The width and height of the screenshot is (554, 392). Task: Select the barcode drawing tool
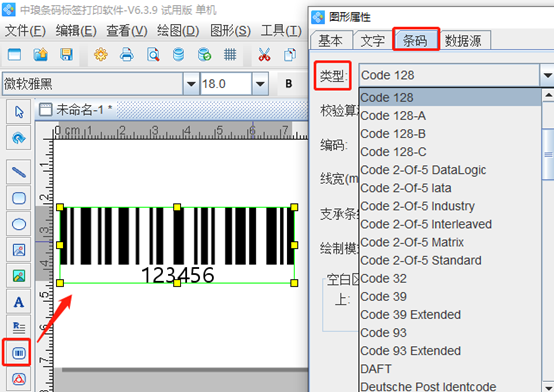coord(19,353)
